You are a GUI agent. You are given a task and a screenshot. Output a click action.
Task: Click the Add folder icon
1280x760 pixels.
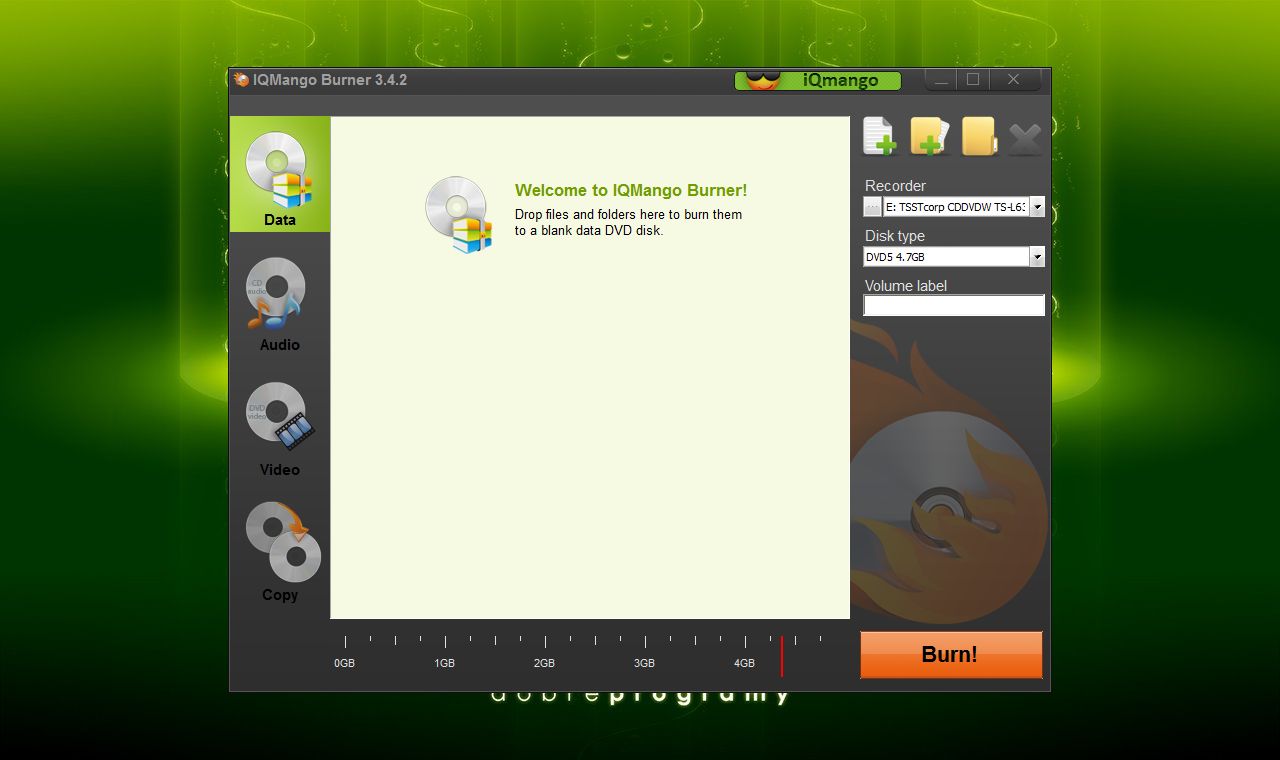pyautogui.click(x=929, y=137)
